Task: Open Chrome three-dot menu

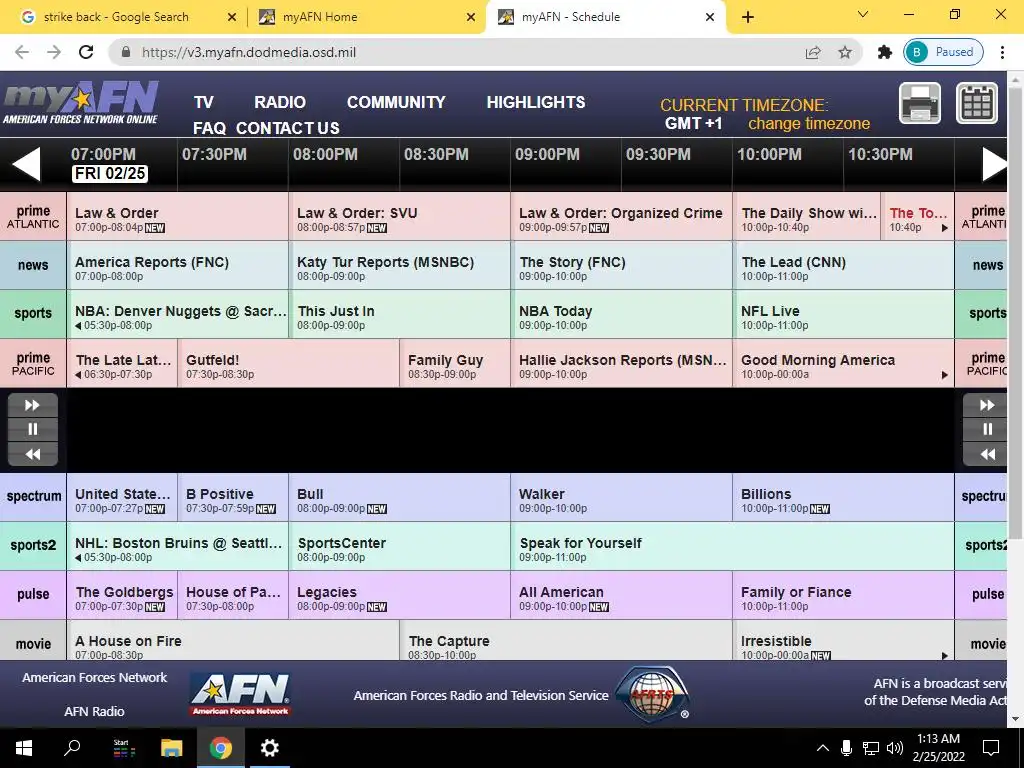Action: (x=1002, y=52)
